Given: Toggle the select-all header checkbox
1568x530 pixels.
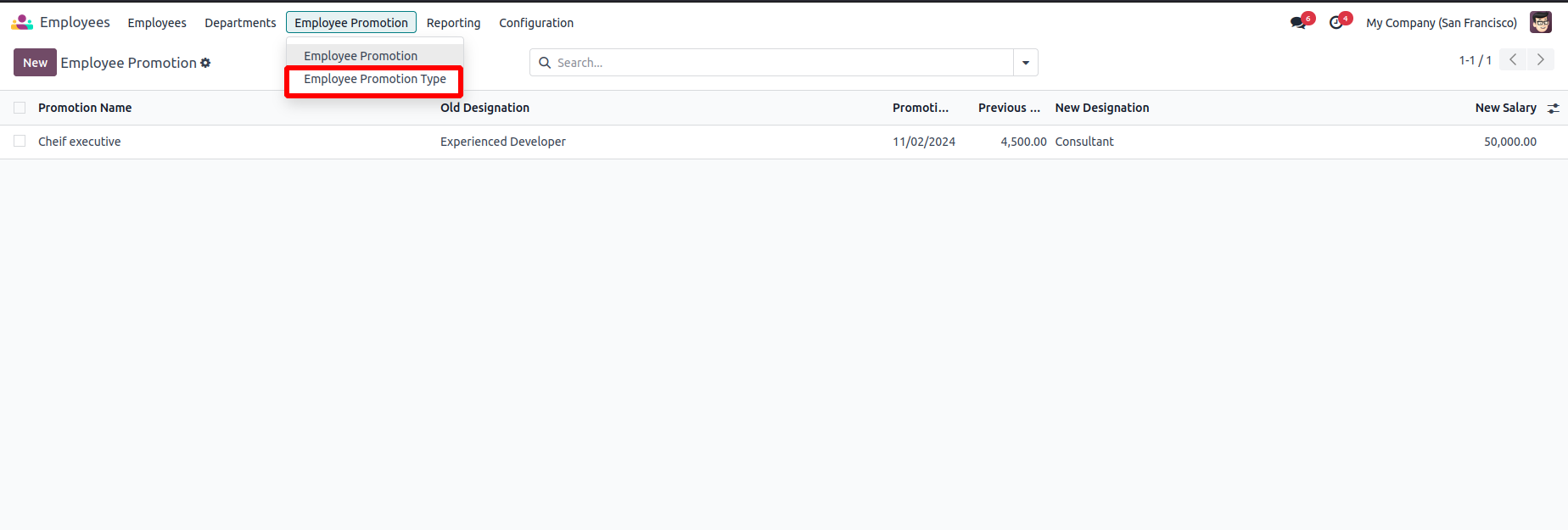Looking at the screenshot, I should (x=20, y=108).
